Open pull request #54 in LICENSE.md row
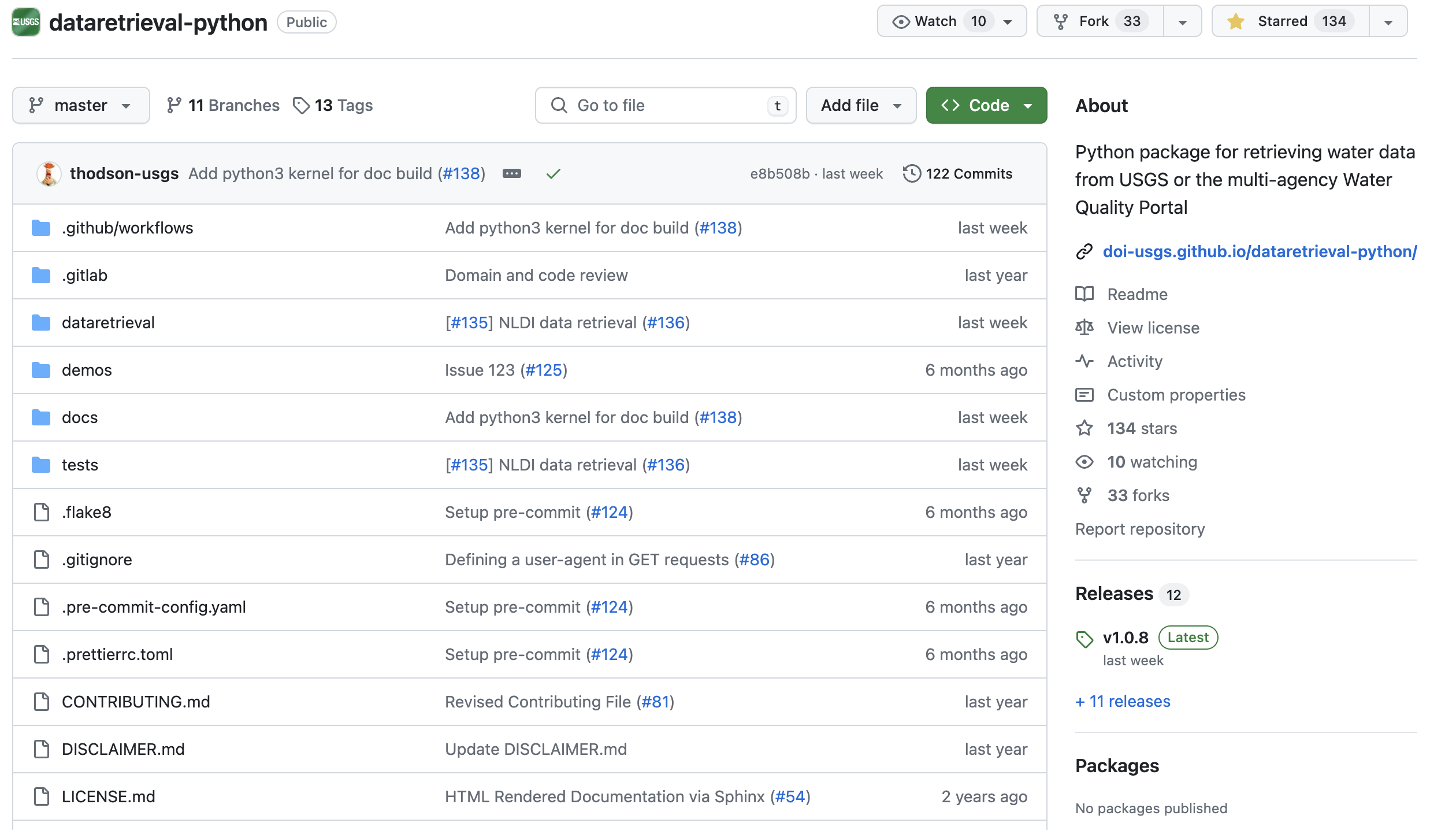This screenshot has width=1456, height=830. (x=790, y=796)
